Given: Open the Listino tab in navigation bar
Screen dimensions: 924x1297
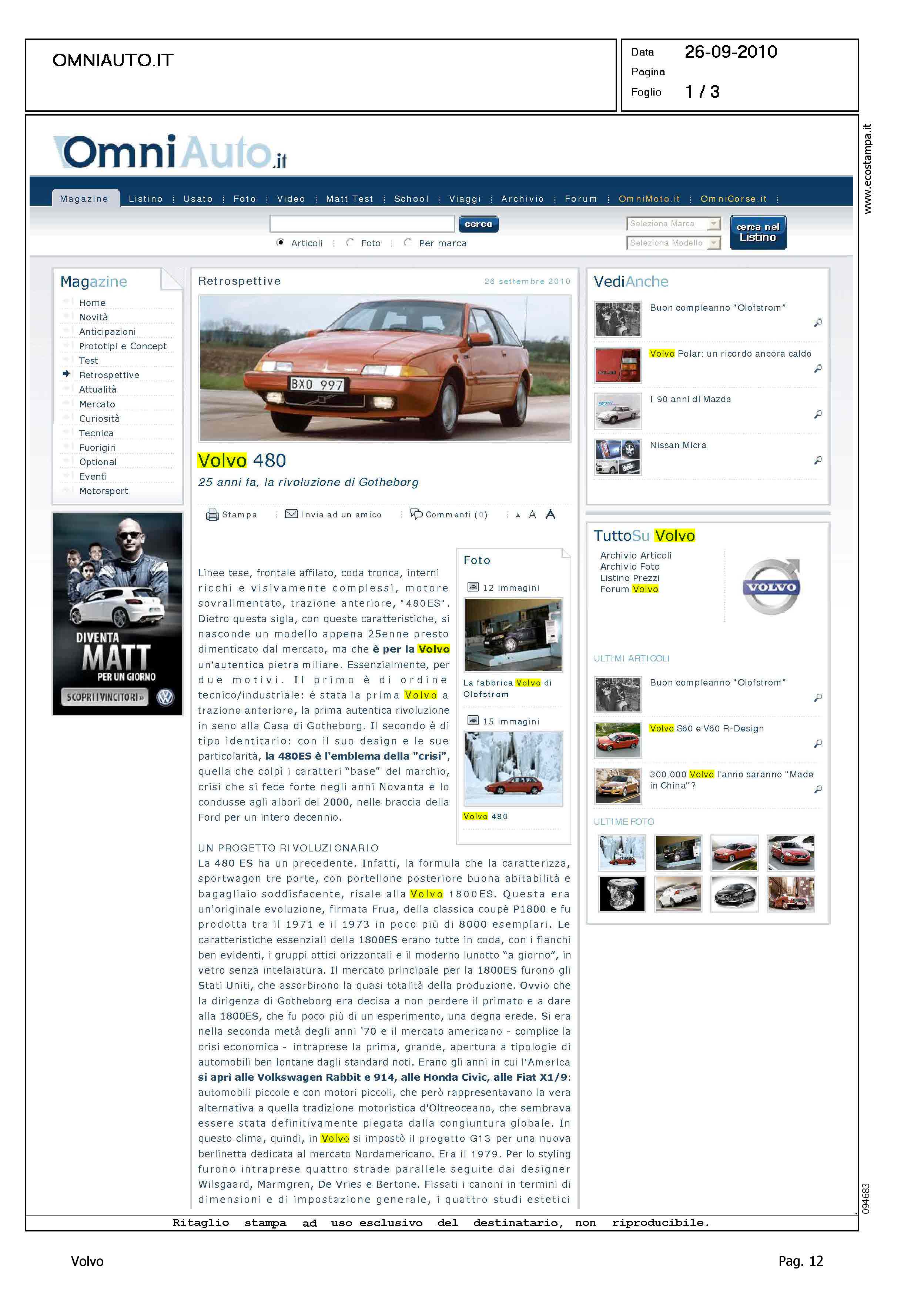Looking at the screenshot, I should pos(145,199).
